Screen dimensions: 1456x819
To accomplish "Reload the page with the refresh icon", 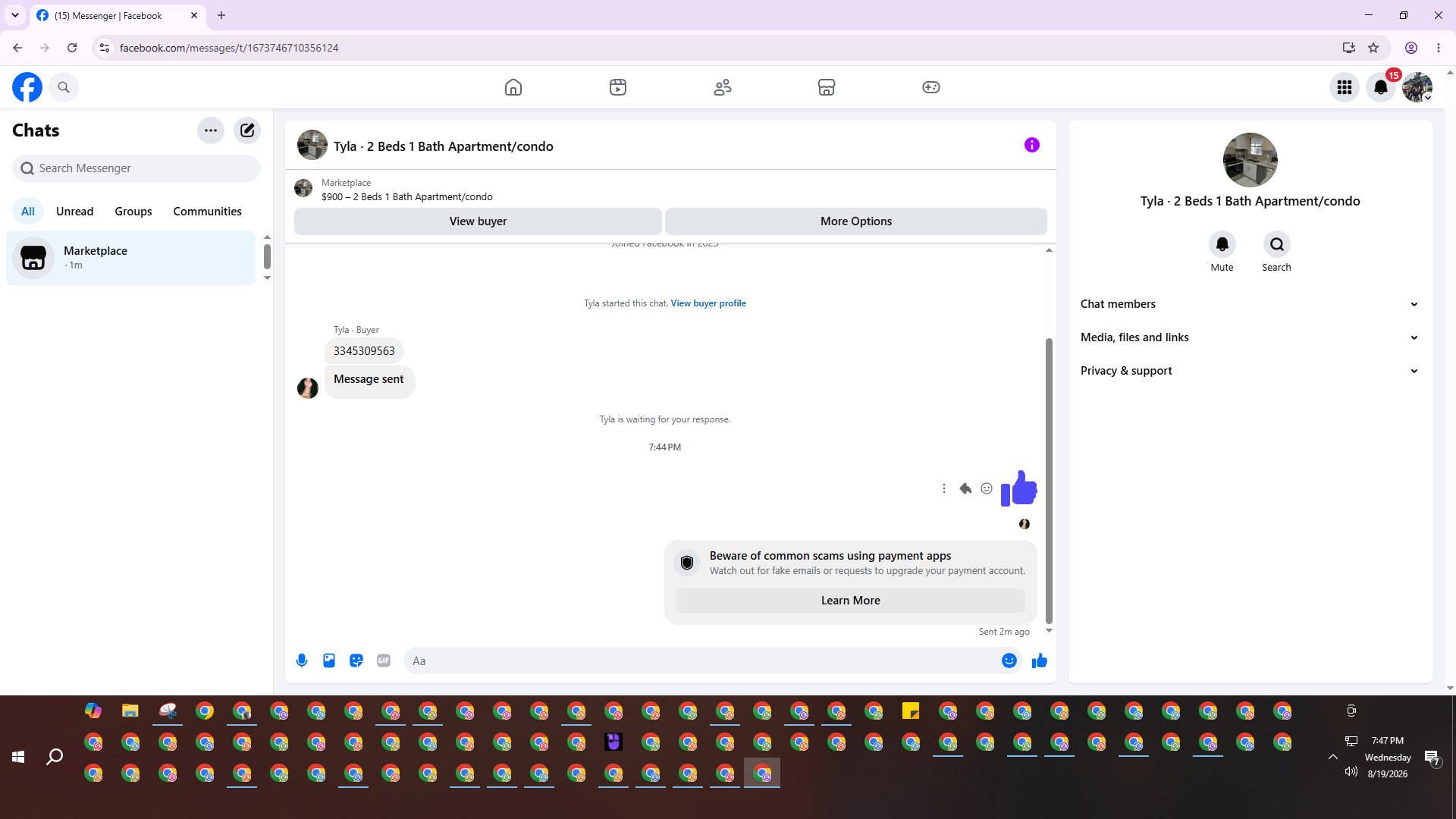I will (x=72, y=48).
